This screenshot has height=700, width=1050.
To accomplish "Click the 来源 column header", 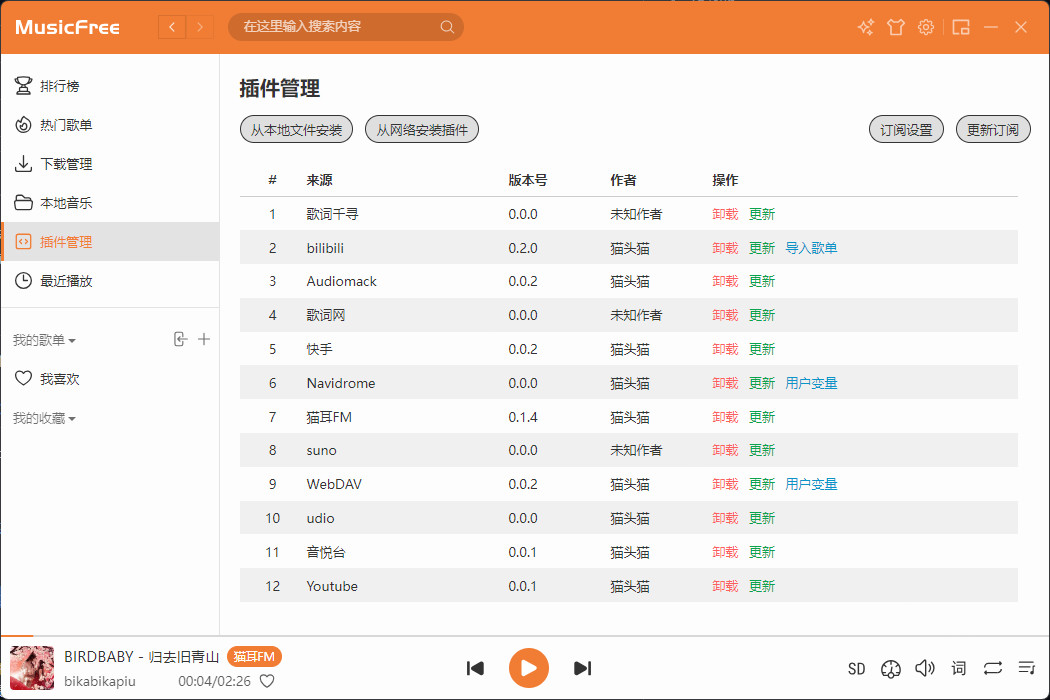I will 319,180.
